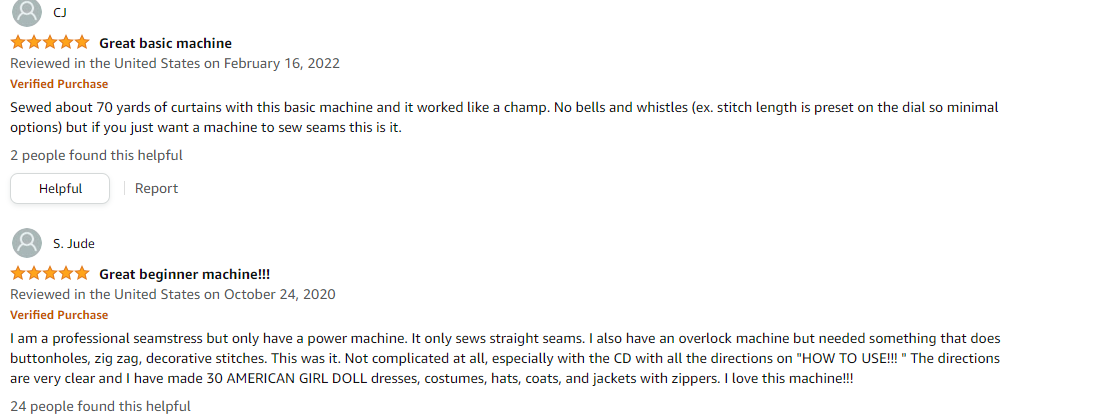Viewport: 1099px width, 420px height.
Task: Click Verified Purchase label on S. Jude's review
Action: (59, 315)
